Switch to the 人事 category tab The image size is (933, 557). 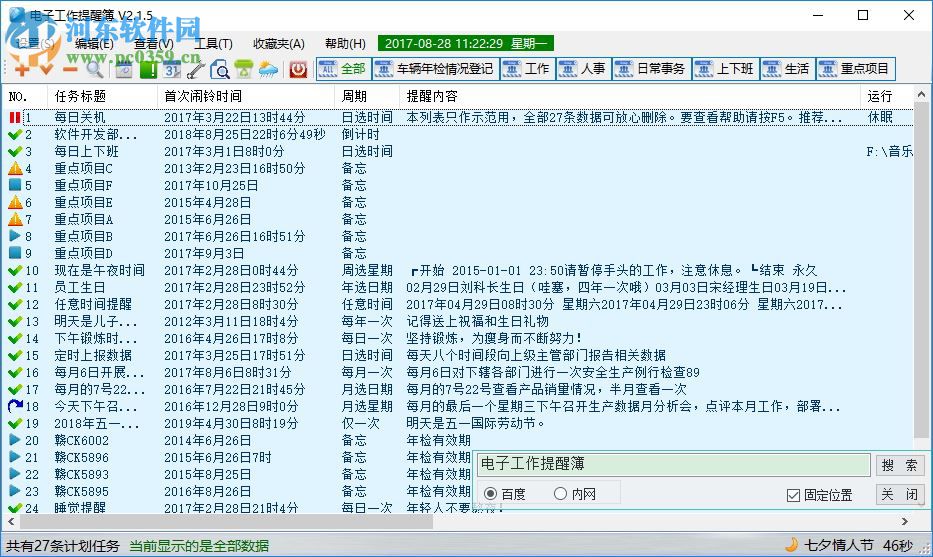(x=584, y=69)
